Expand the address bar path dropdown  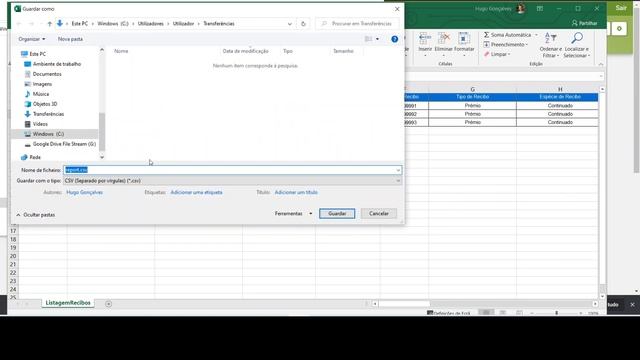point(289,24)
